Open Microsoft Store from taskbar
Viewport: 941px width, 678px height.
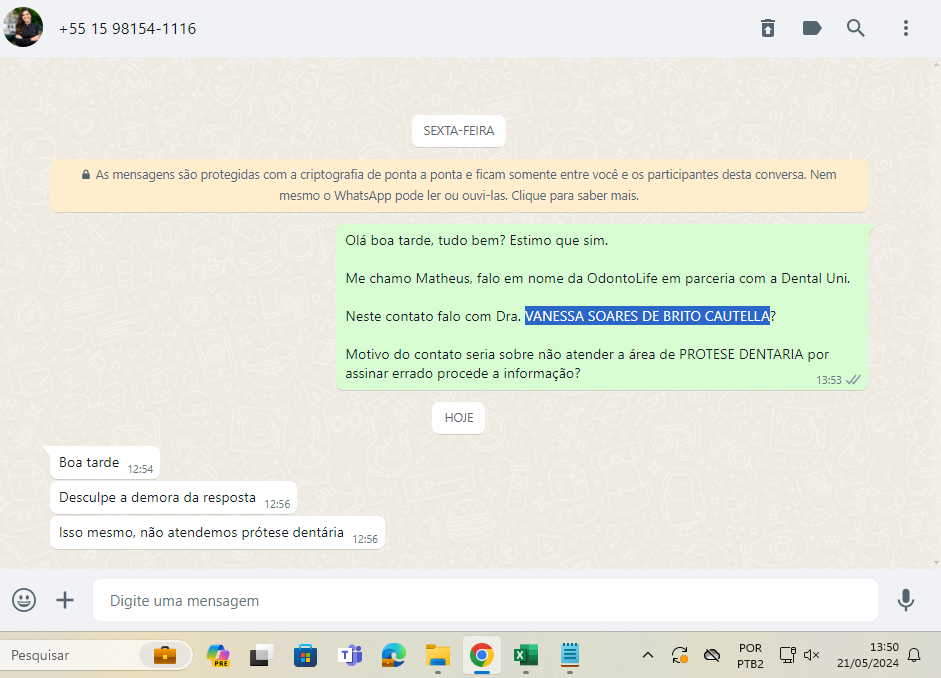point(305,655)
